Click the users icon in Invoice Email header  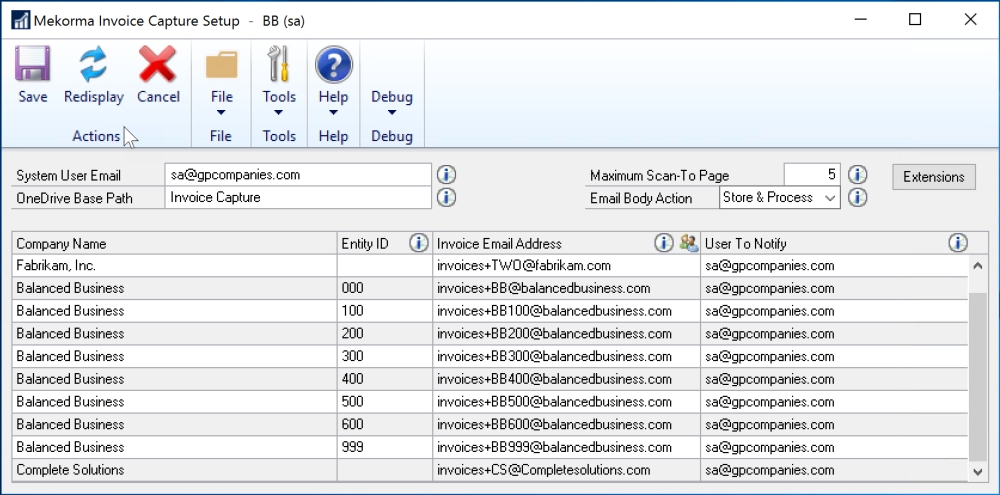tap(689, 242)
